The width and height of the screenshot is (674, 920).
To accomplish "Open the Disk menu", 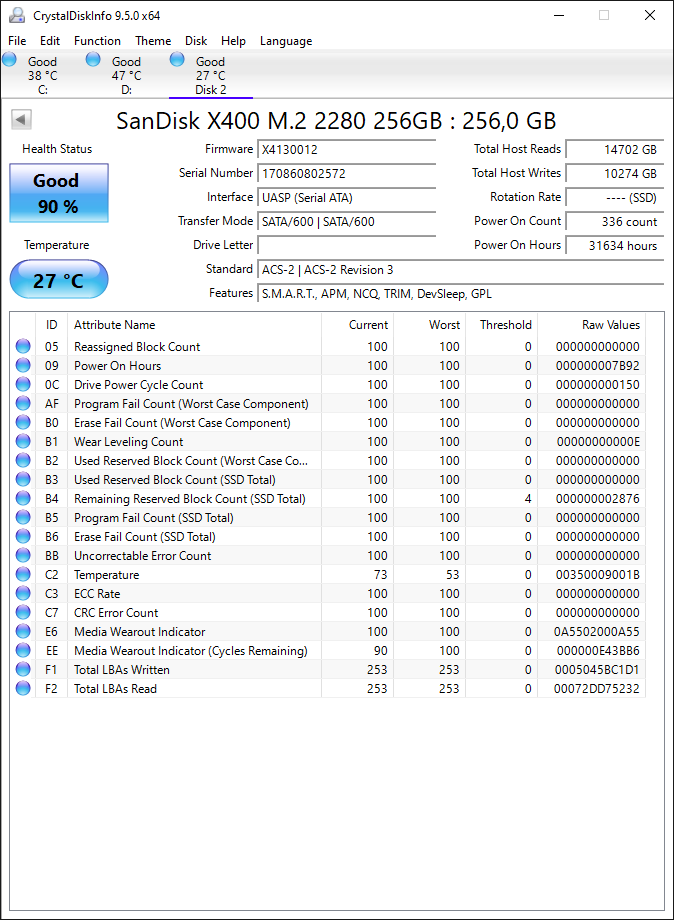I will [196, 40].
